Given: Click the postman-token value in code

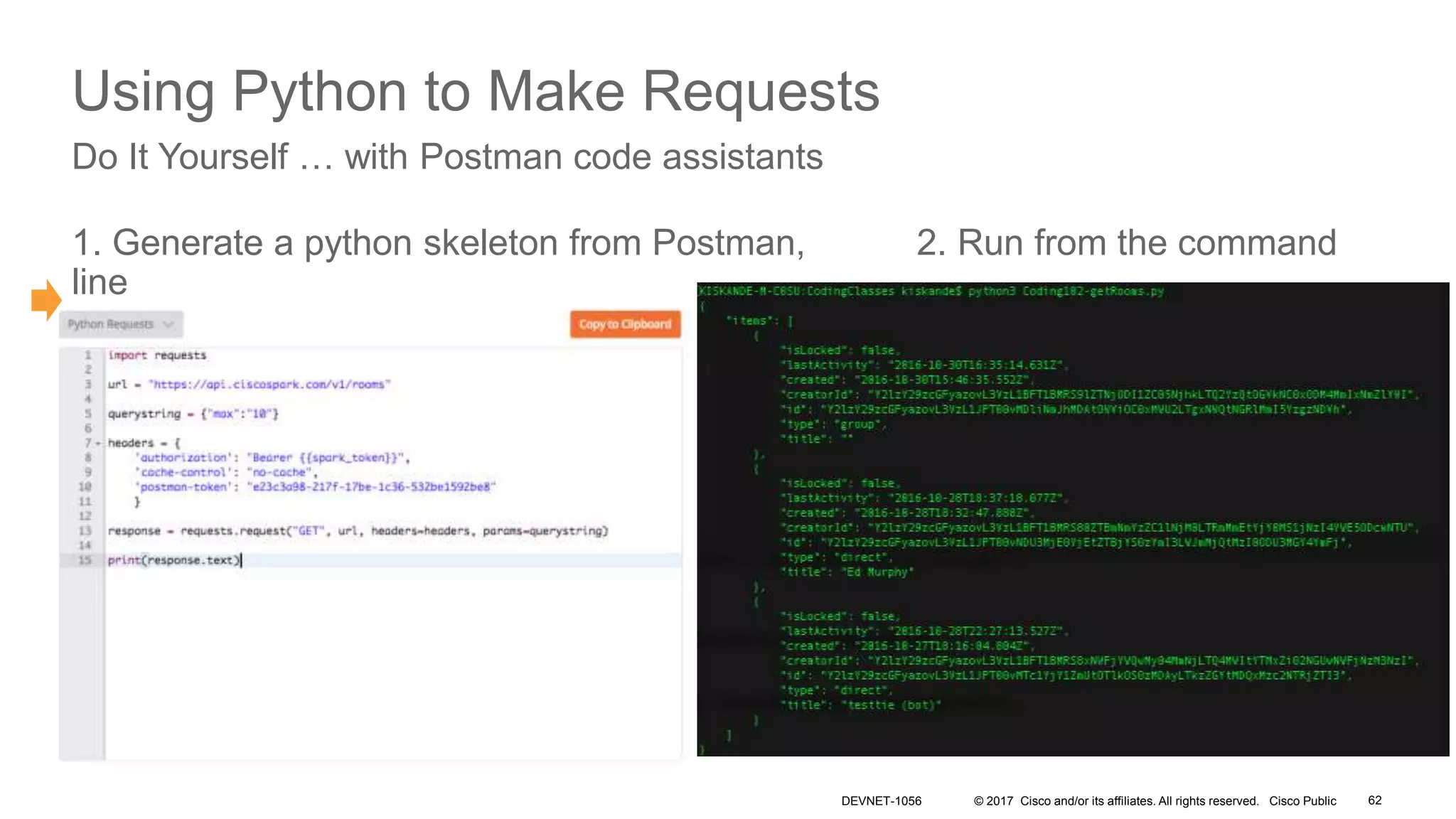Looking at the screenshot, I should tap(370, 487).
